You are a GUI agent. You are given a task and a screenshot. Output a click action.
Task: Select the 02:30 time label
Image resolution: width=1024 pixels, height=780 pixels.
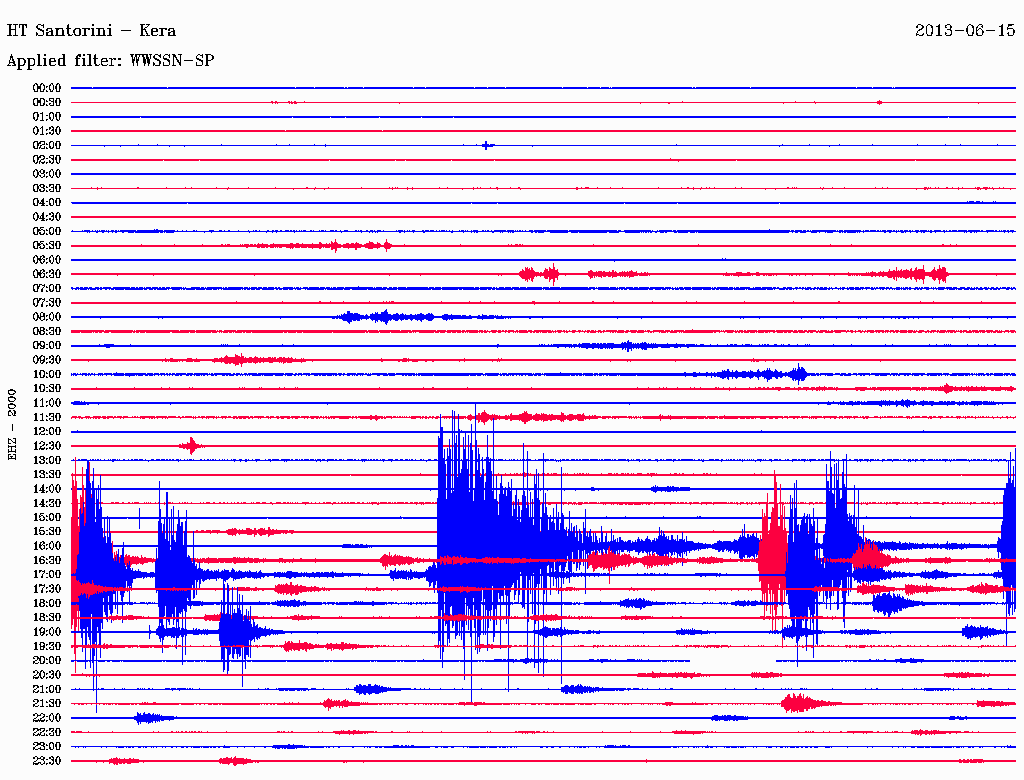[47, 159]
